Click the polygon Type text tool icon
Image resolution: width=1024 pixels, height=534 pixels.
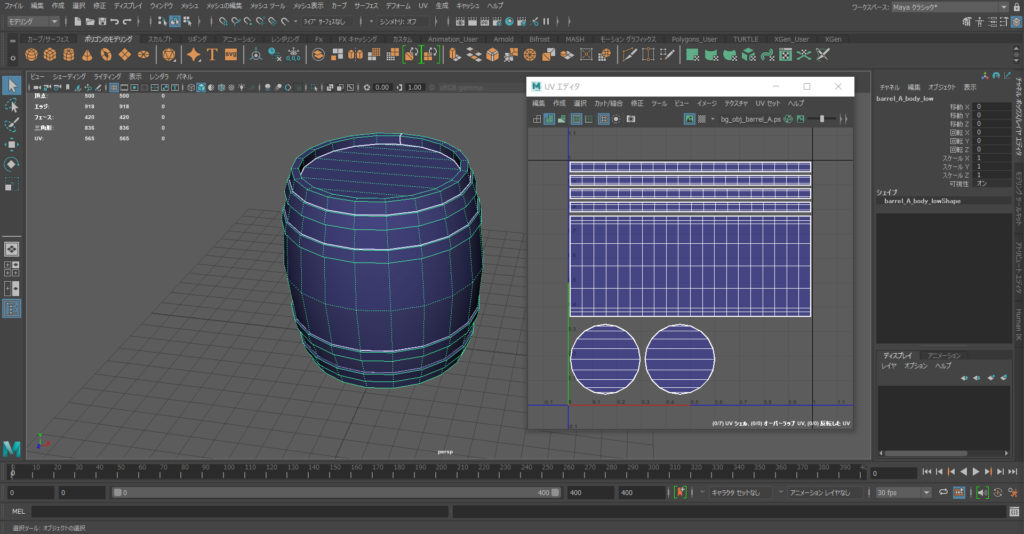pyautogui.click(x=212, y=55)
